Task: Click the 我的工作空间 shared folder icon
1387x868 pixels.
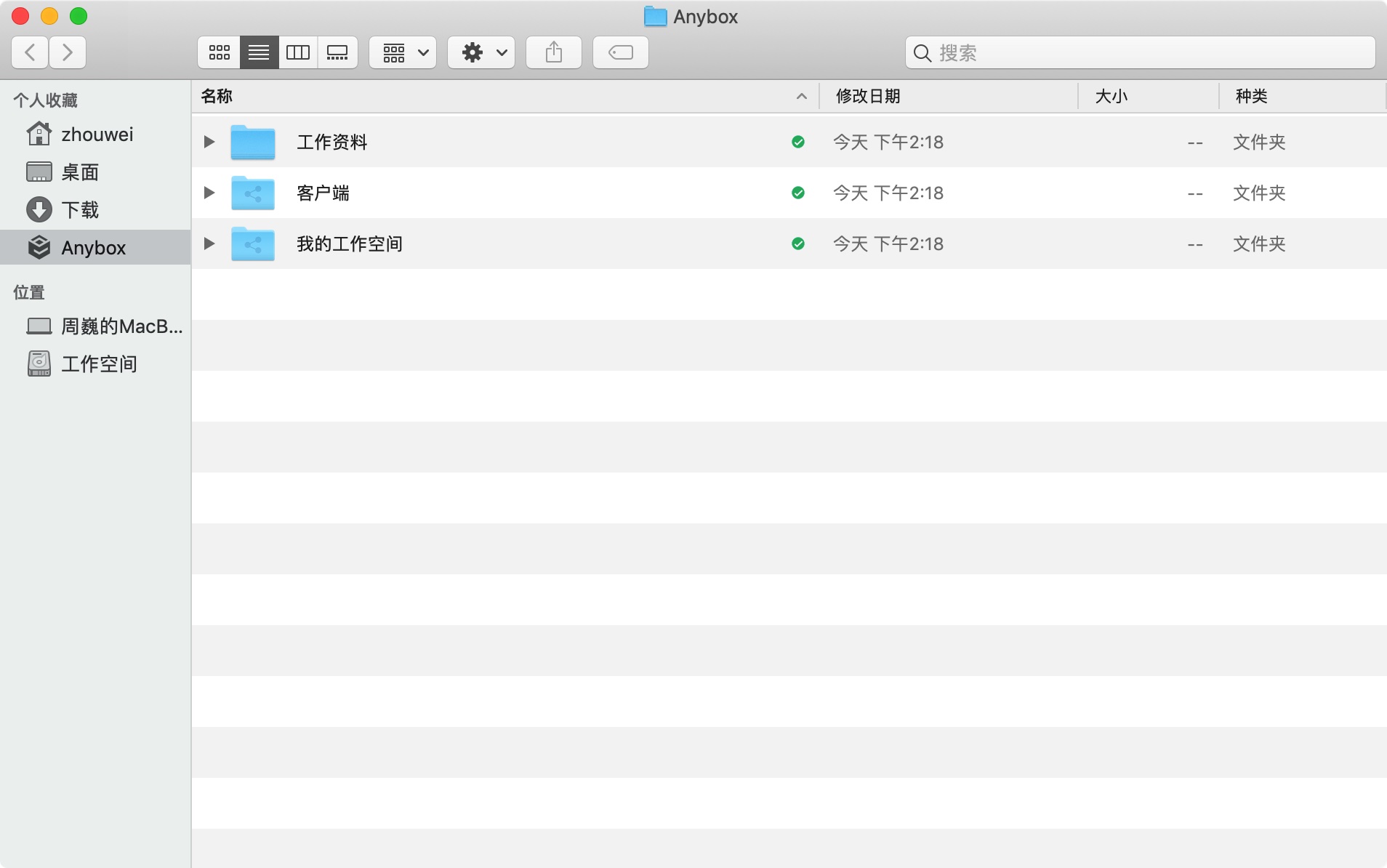Action: pyautogui.click(x=253, y=244)
